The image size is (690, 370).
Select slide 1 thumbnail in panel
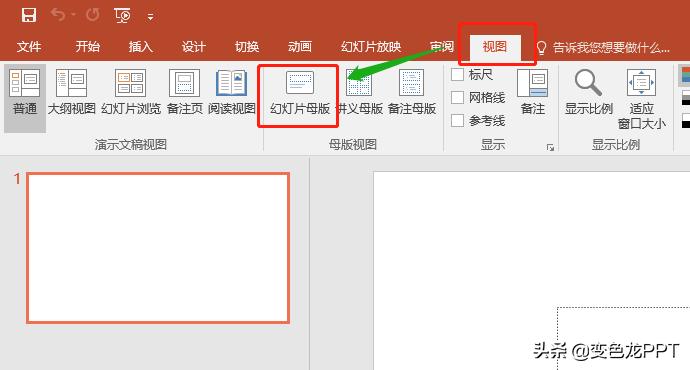tap(158, 248)
